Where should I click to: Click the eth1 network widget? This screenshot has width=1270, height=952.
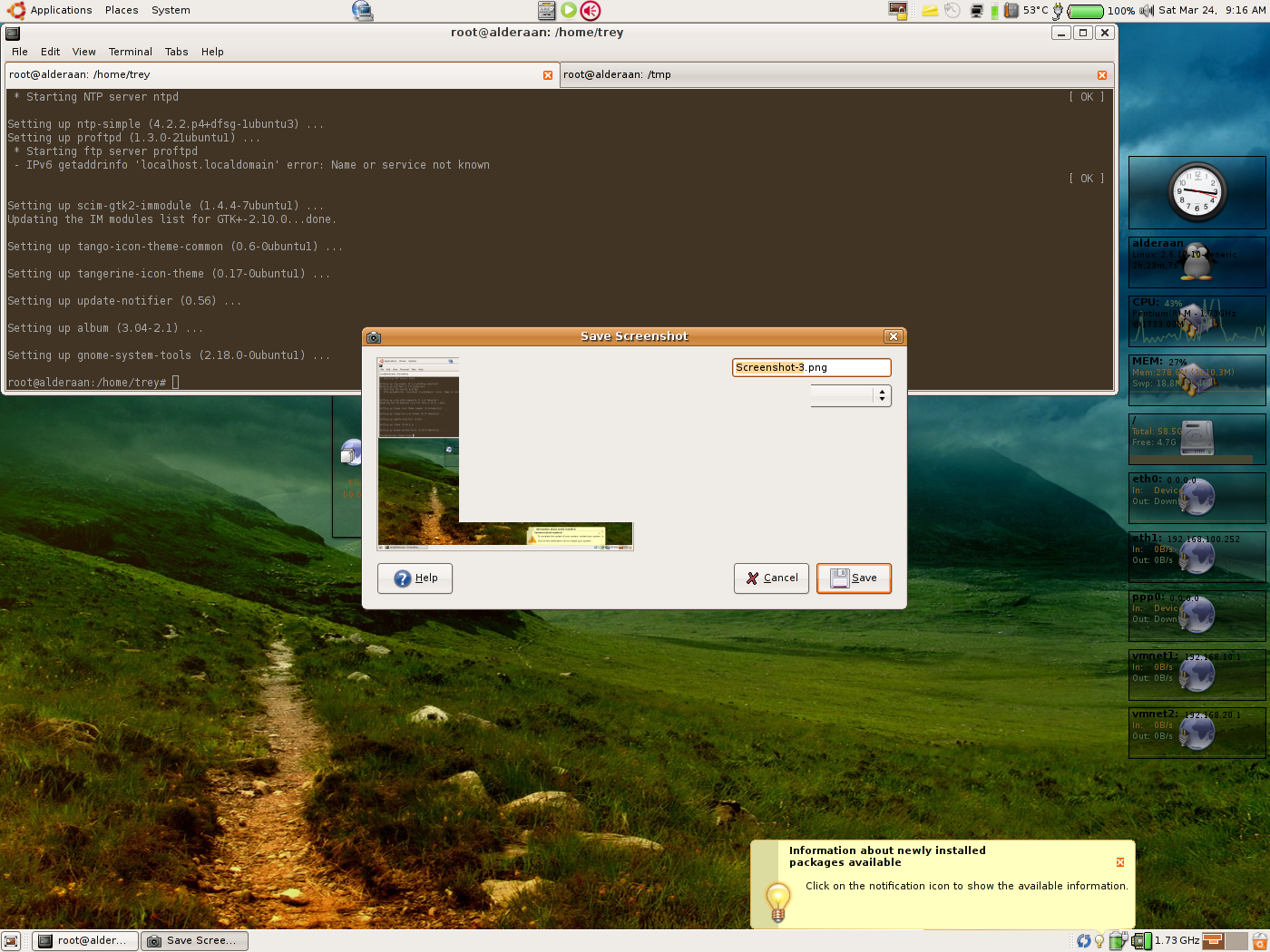1197,556
